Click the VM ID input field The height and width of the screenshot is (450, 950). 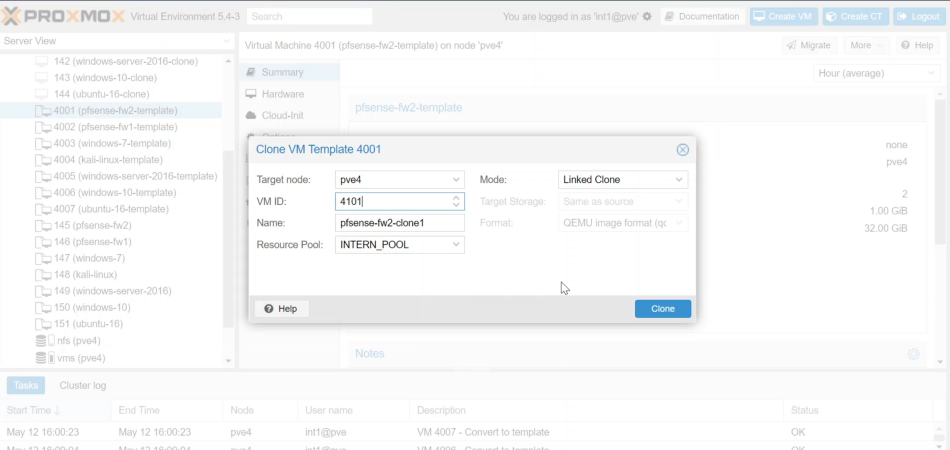[x=393, y=201]
